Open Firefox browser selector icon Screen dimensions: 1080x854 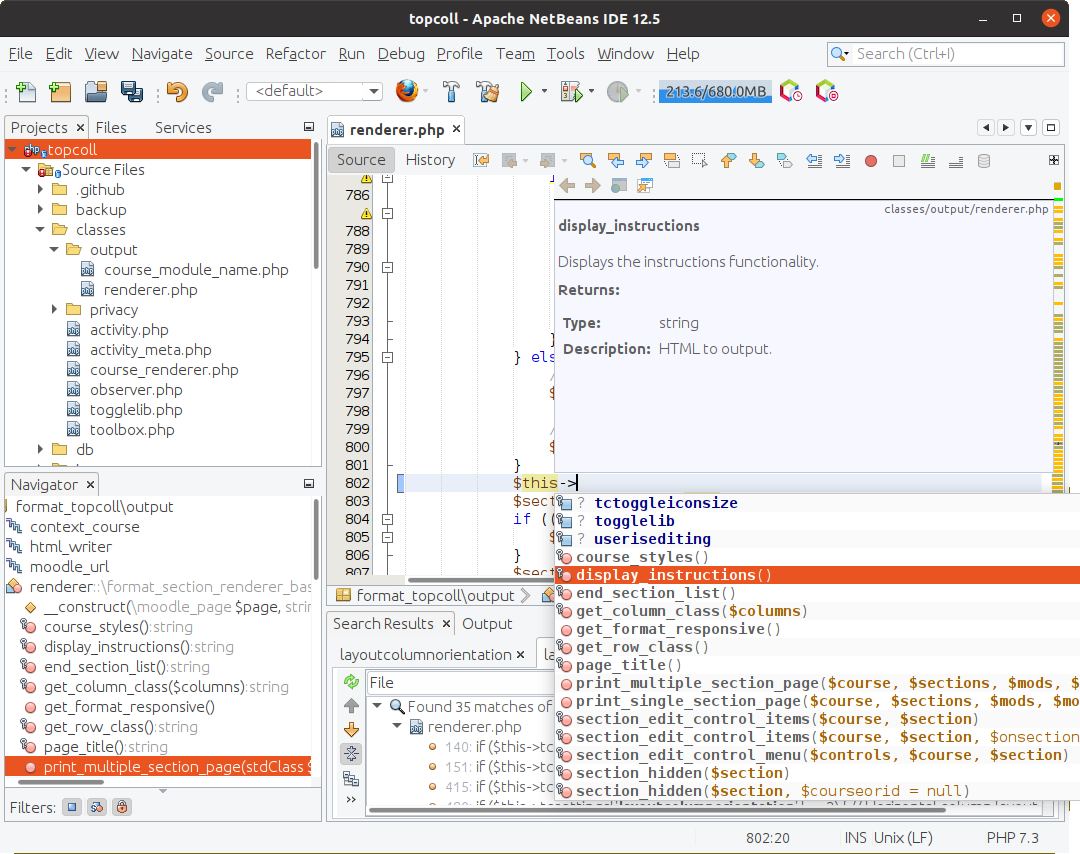click(405, 92)
